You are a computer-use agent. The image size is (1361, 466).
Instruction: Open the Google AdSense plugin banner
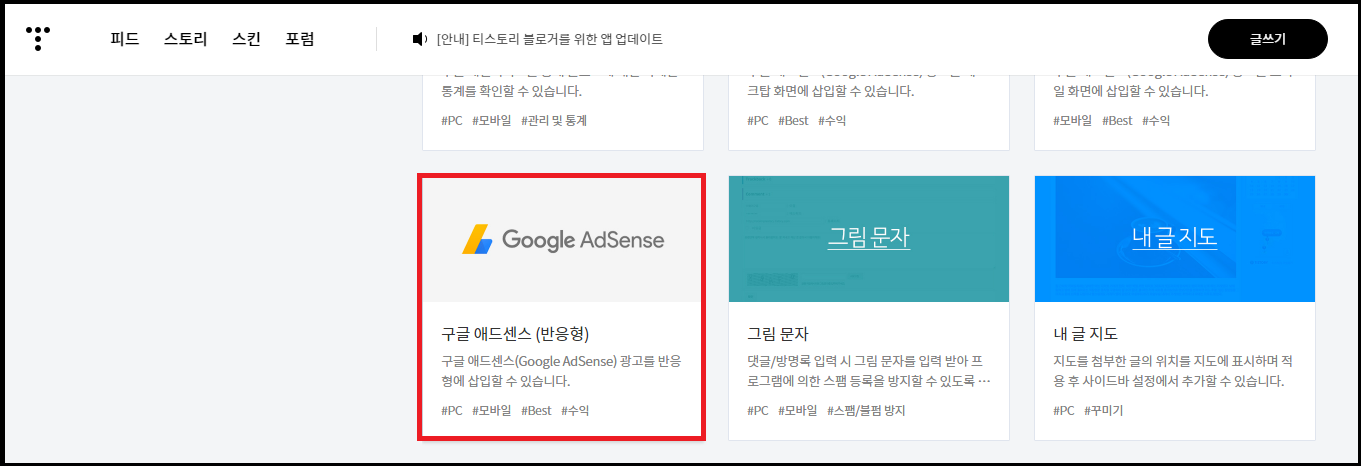tap(562, 240)
